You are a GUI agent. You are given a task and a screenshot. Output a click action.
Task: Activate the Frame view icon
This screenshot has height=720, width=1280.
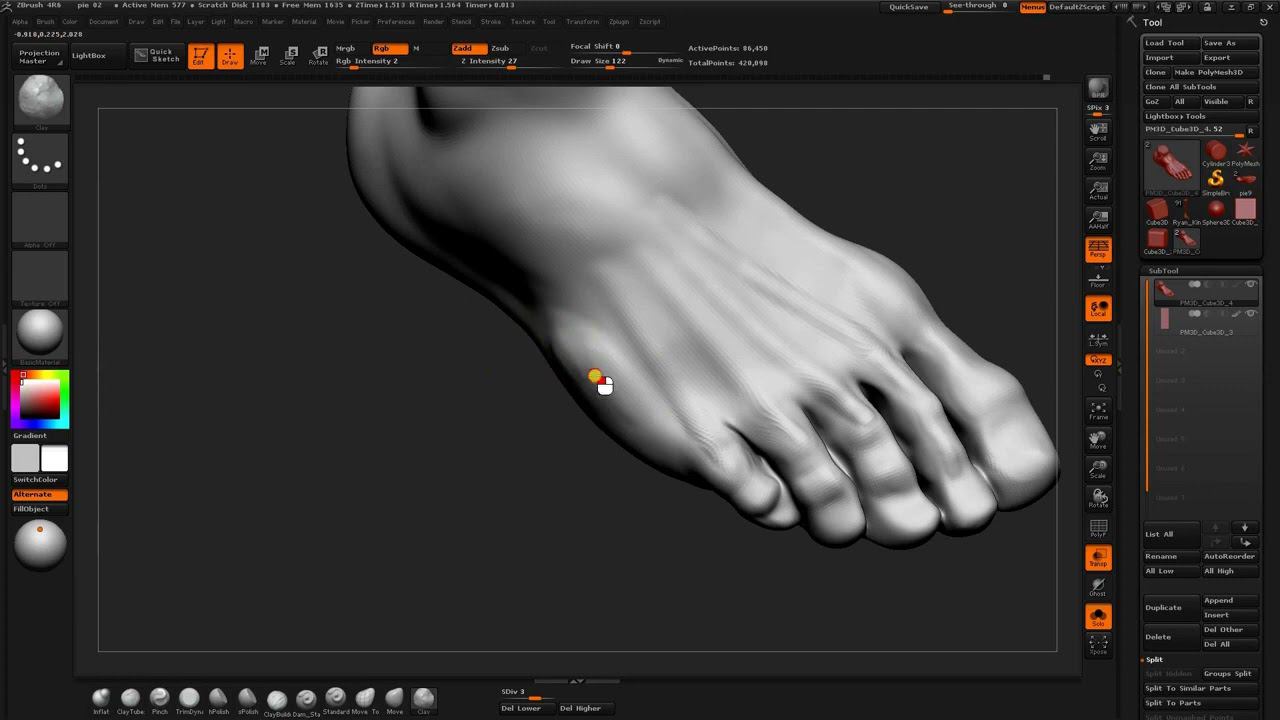1098,409
